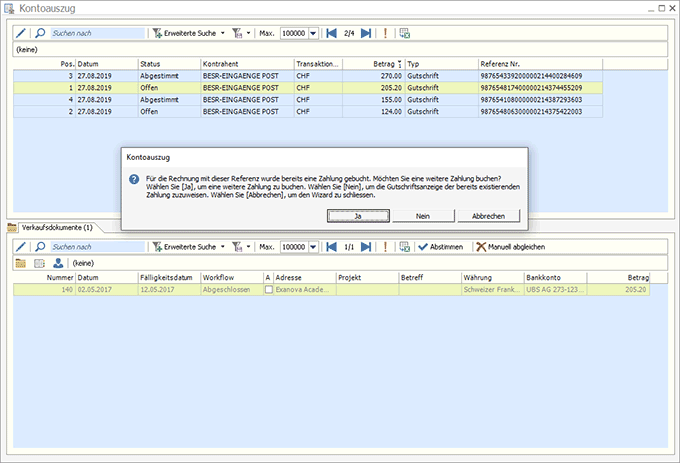Viewport: 680px width, 463px height.
Task: Click the upper Suchen nach search field
Action: pyautogui.click(x=98, y=33)
